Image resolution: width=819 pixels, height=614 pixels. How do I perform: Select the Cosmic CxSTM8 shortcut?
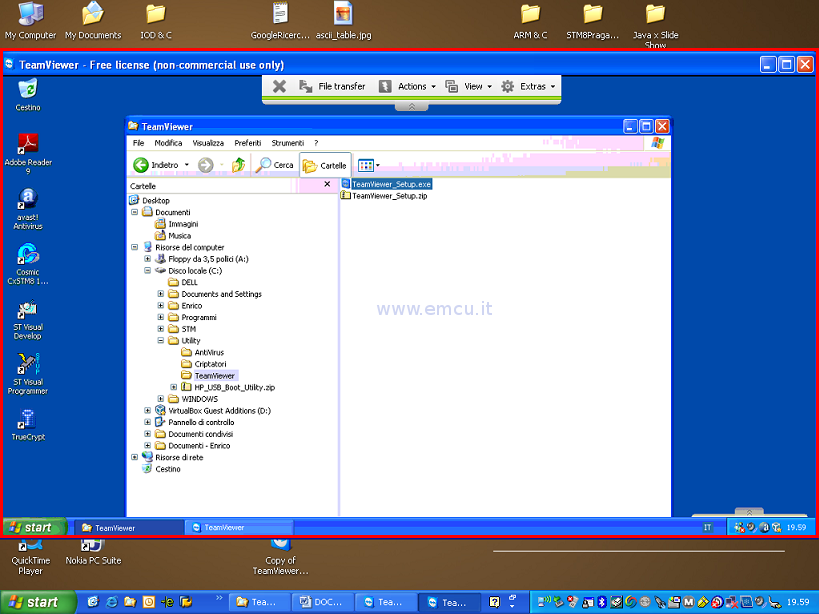pos(28,264)
